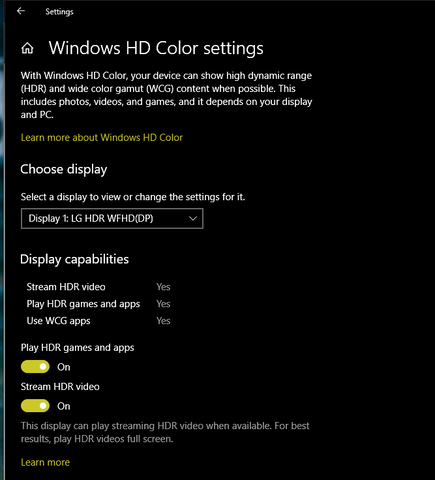Turn off Play HDR games and apps
Viewport: 435px width, 480px height.
click(35, 367)
